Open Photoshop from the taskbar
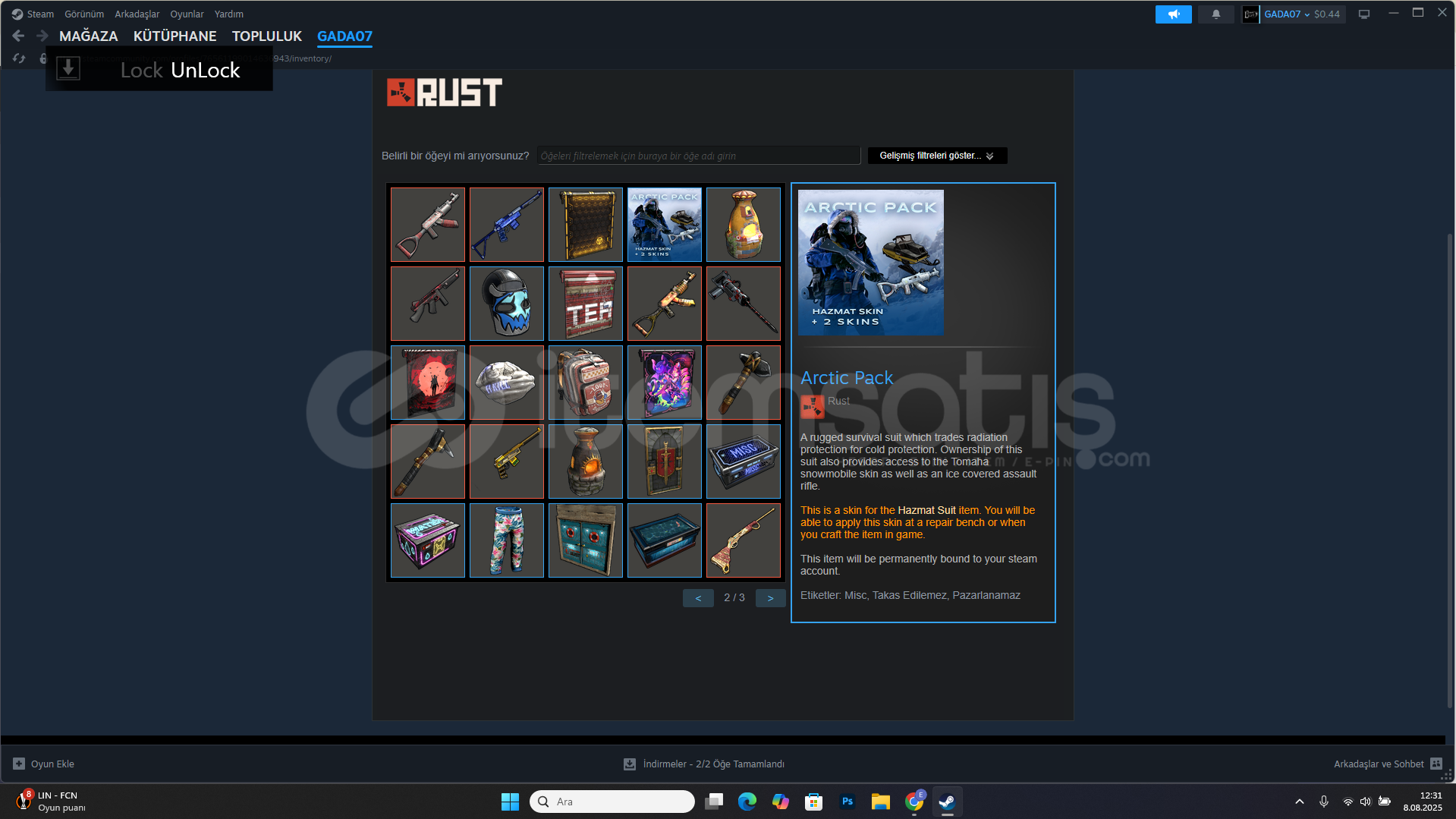This screenshot has height=819, width=1456. click(847, 802)
